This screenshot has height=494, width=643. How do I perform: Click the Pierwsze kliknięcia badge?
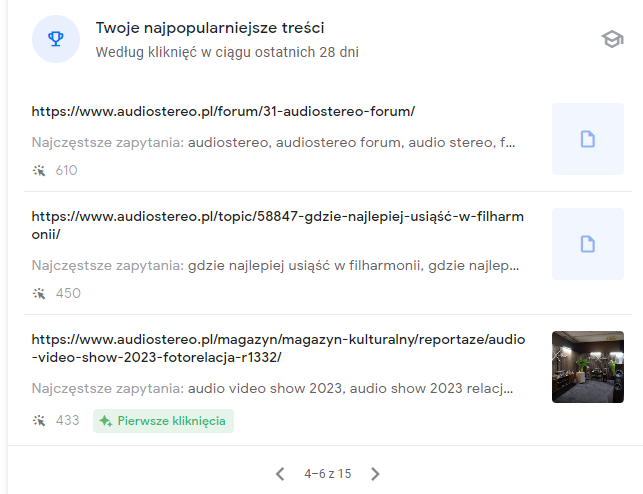163,421
